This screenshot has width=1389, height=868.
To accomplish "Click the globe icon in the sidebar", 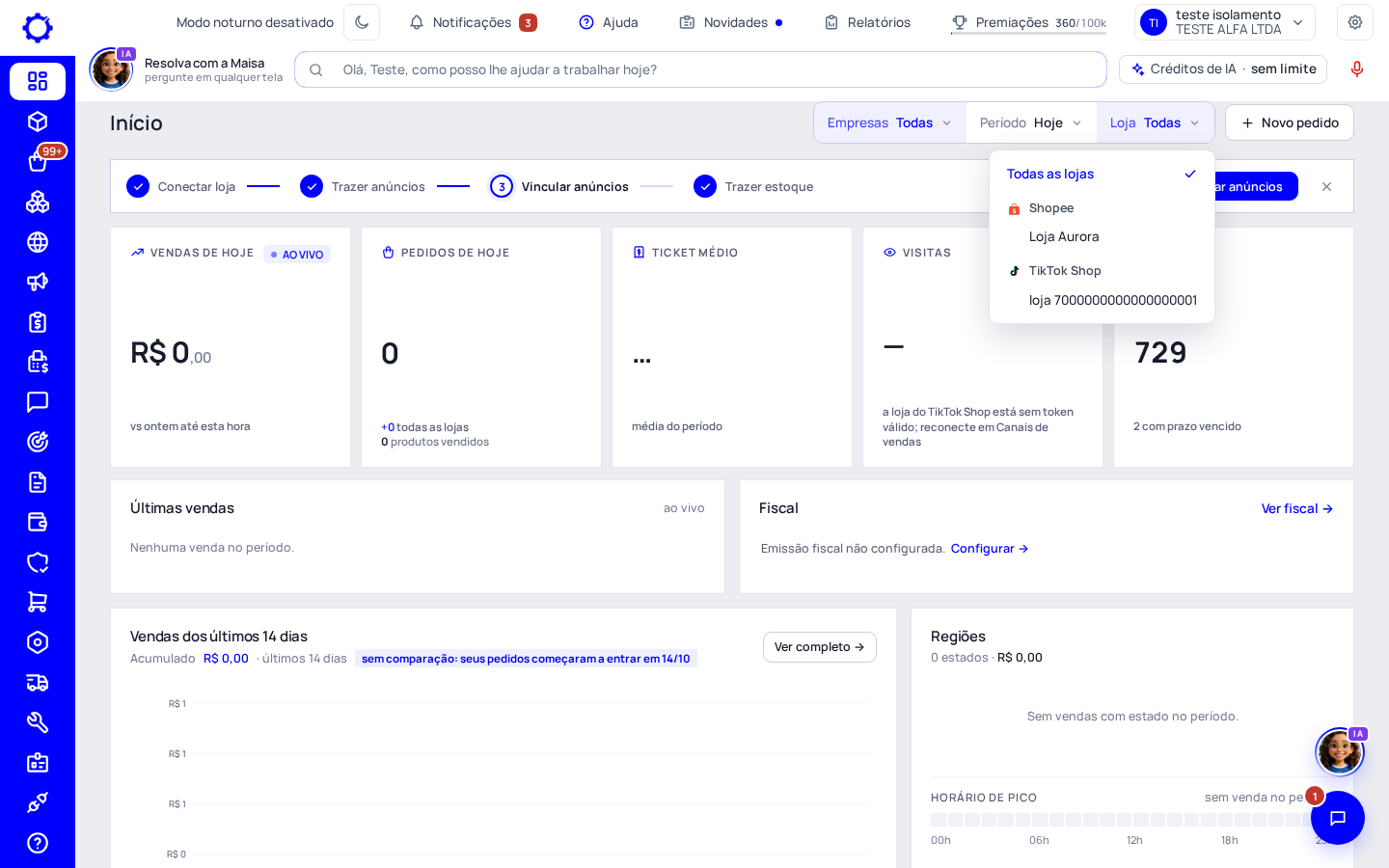I will (38, 242).
